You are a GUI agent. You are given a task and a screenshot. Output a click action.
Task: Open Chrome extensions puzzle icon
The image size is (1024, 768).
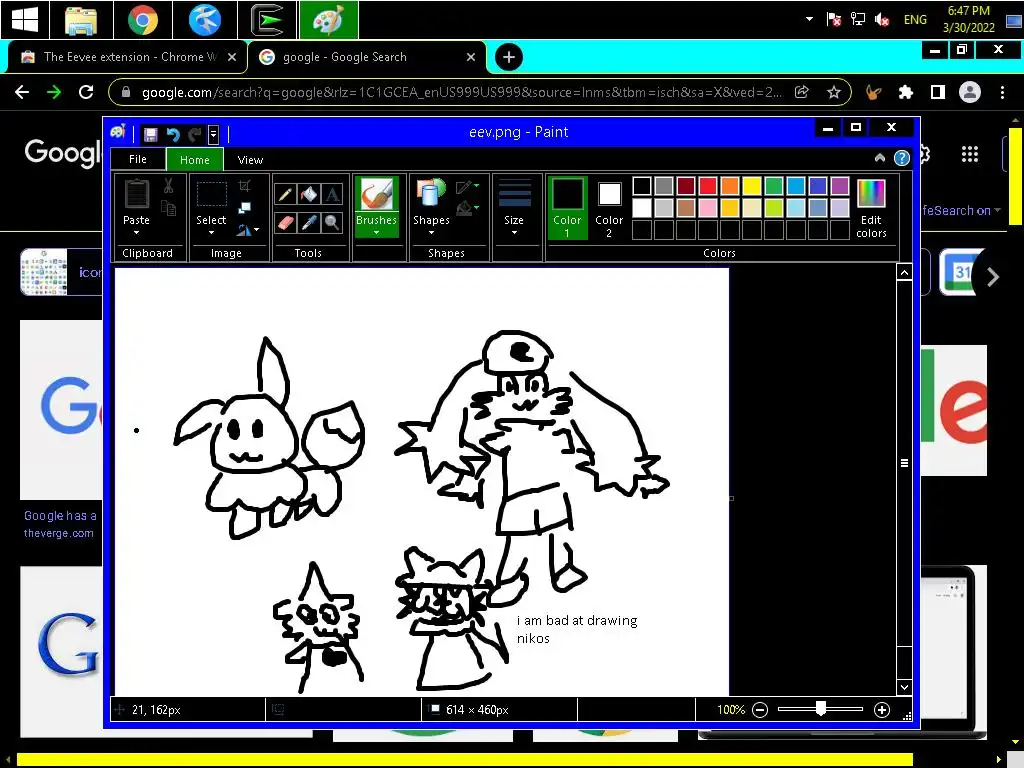[x=906, y=92]
